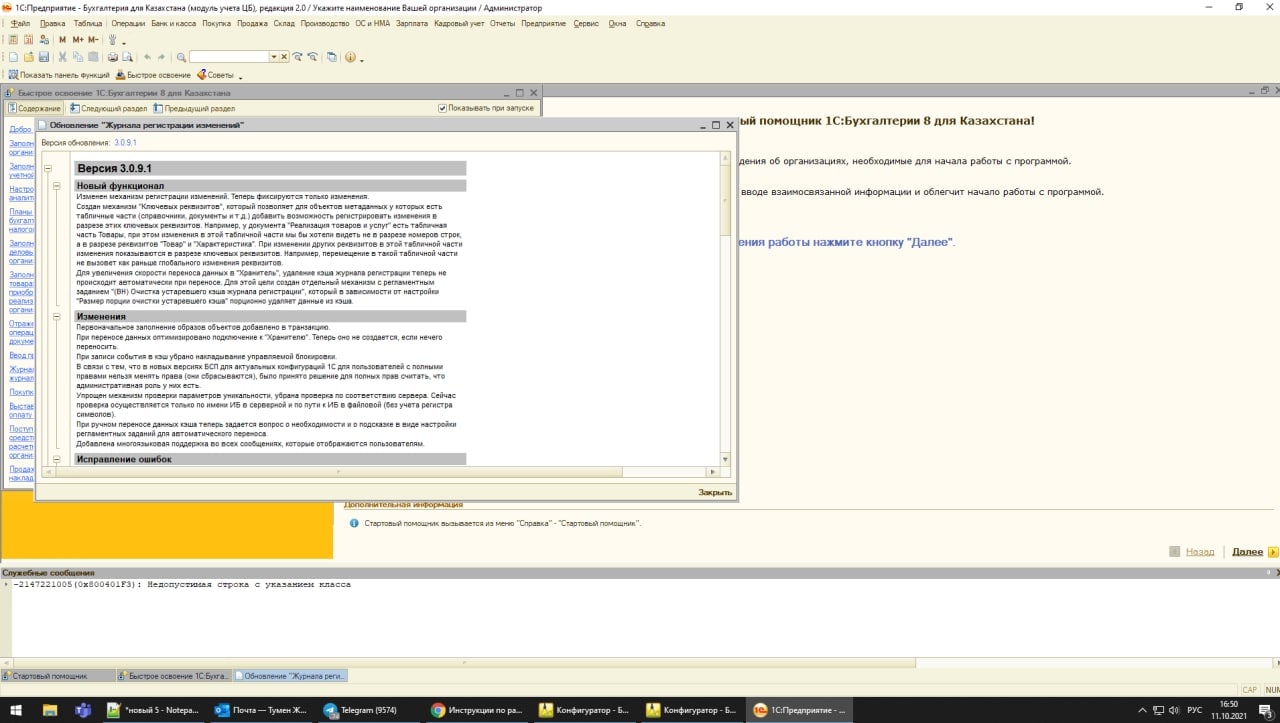Click the Find magnifier toolbar icon
This screenshot has width=1280, height=723.
tap(181, 57)
